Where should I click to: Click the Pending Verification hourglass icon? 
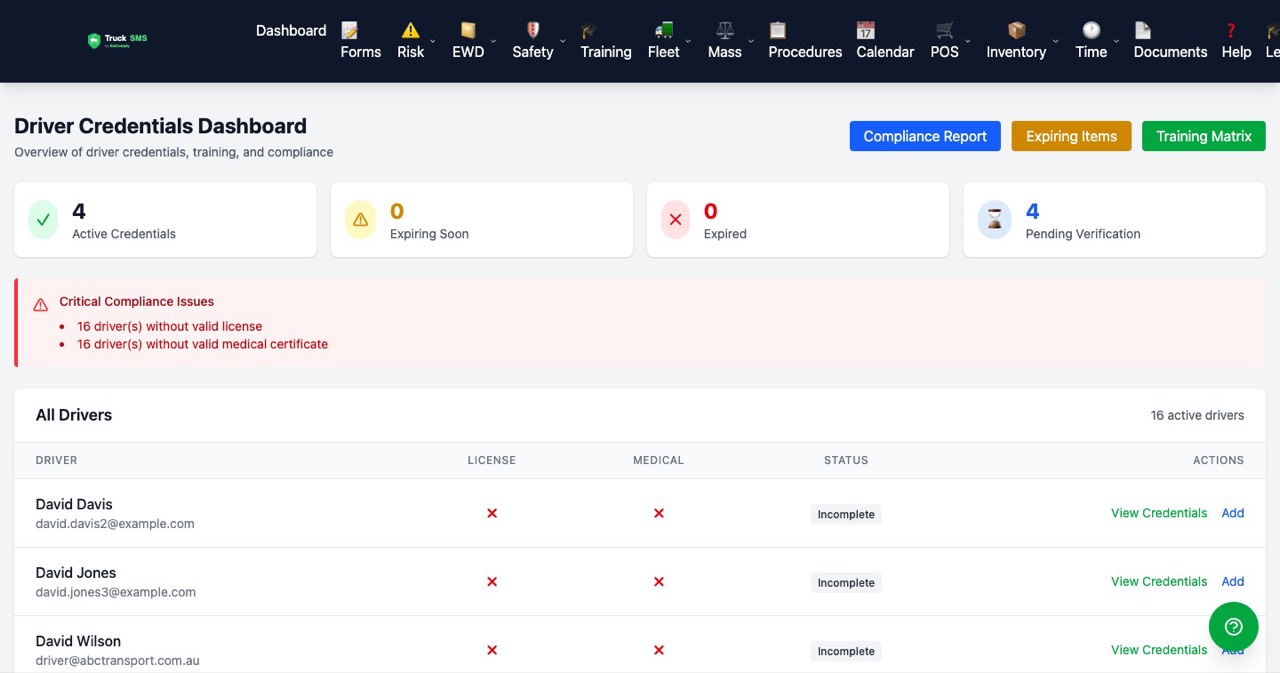[994, 219]
